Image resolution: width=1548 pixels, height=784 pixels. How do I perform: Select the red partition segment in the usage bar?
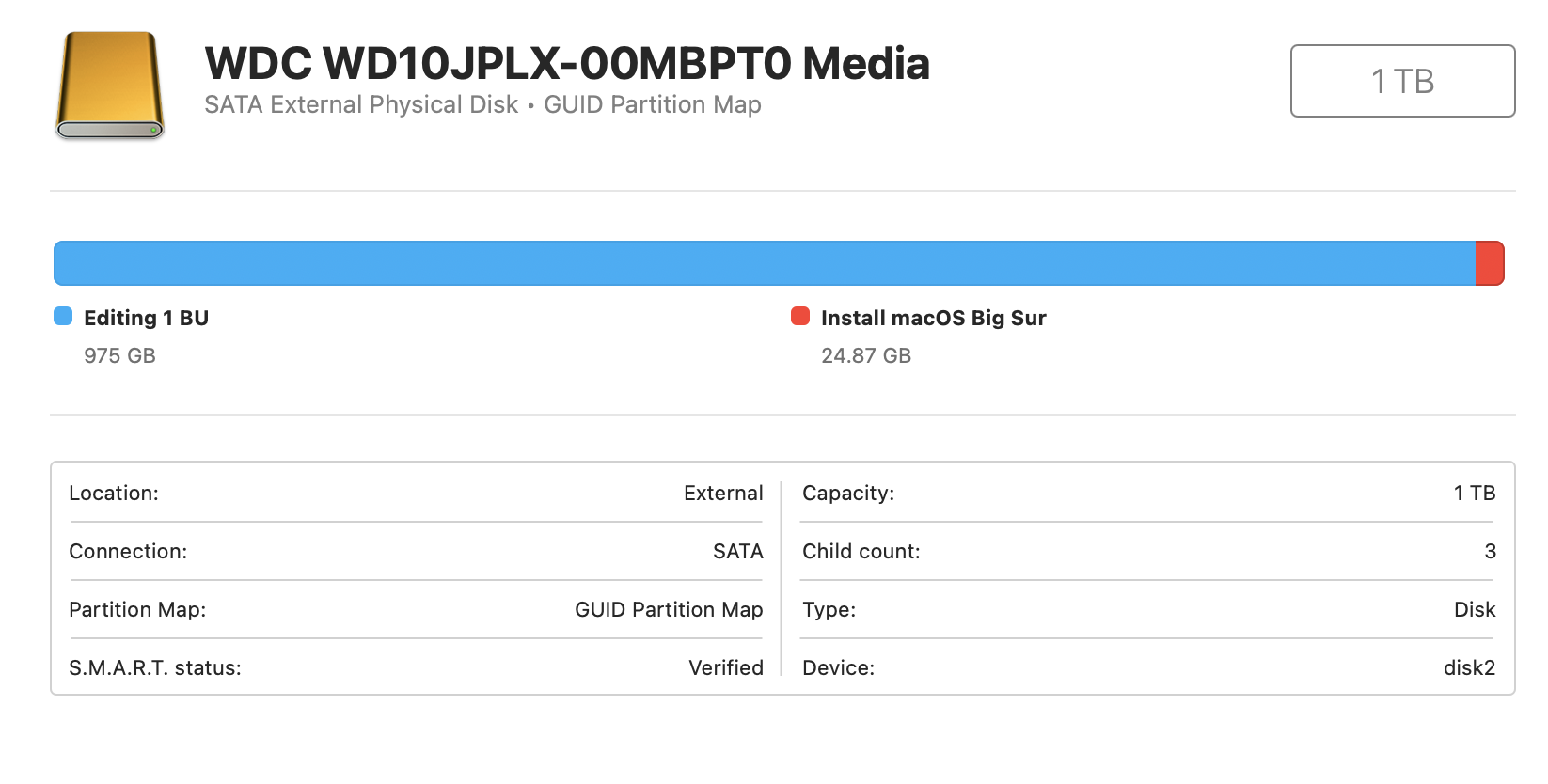pos(1490,263)
